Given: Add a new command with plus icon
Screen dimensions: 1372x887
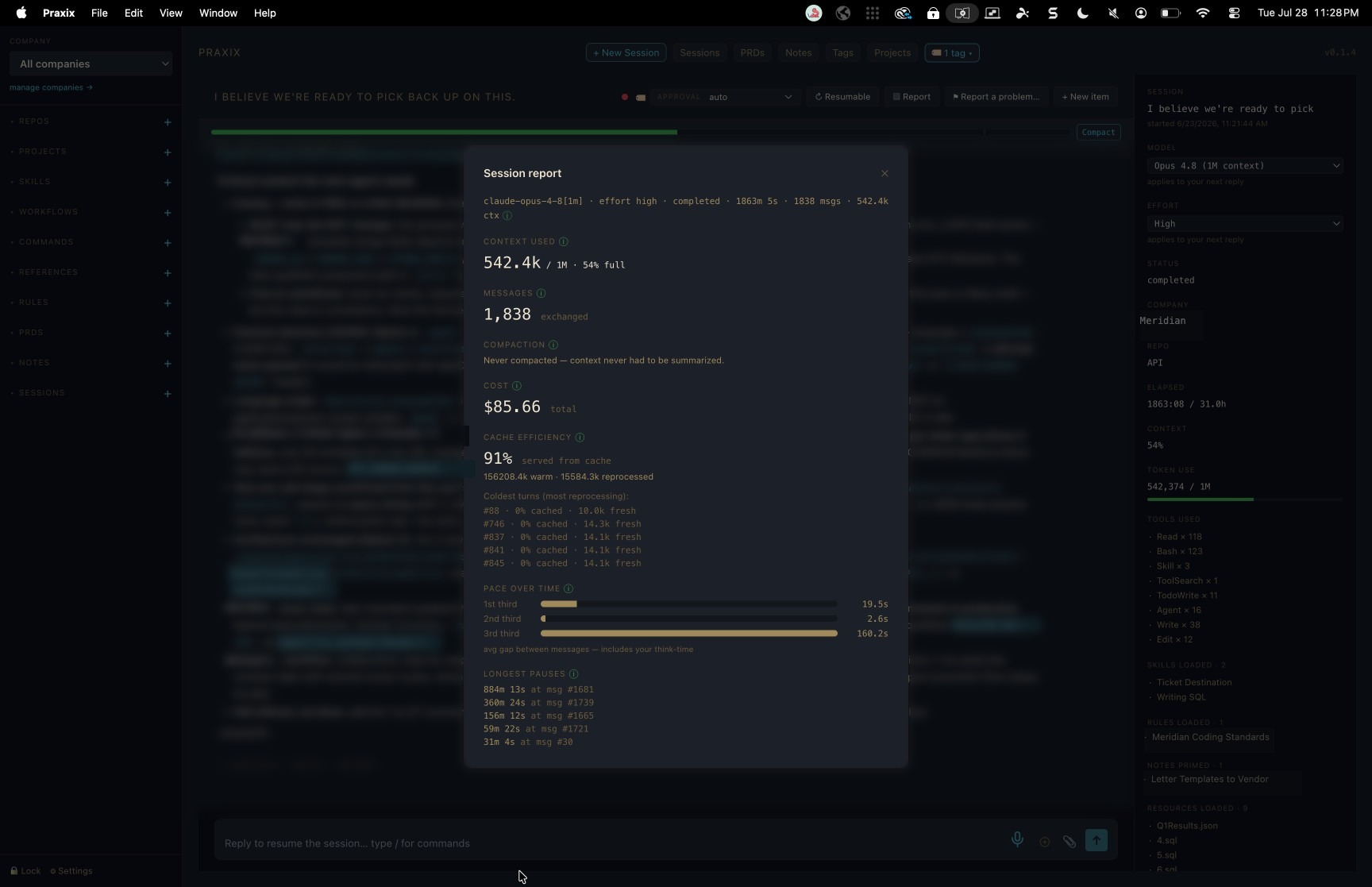Looking at the screenshot, I should coord(168,243).
